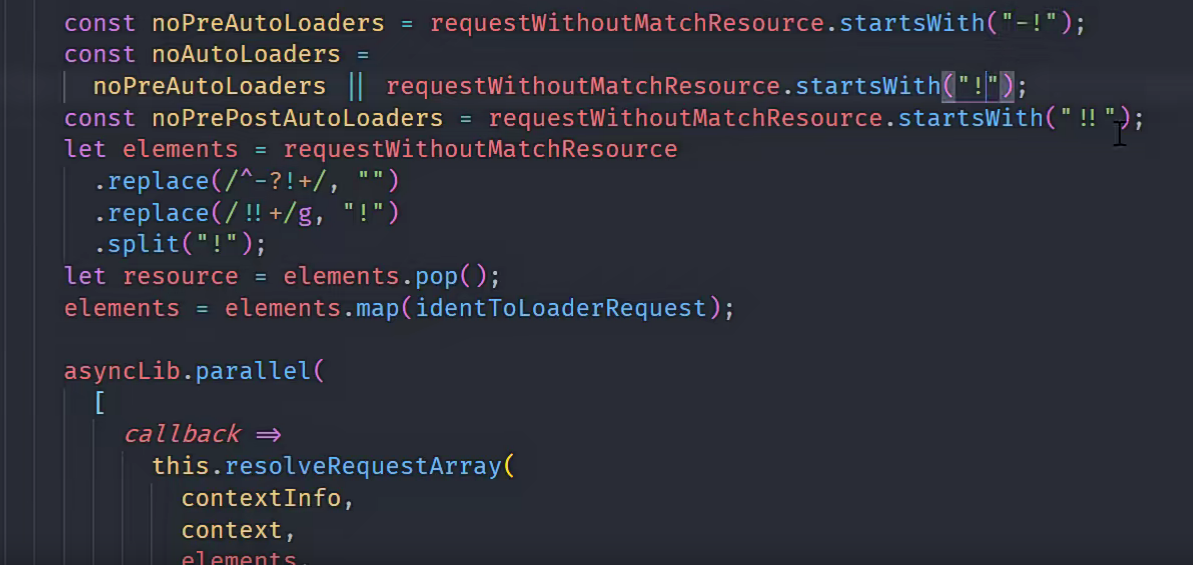
Task: Click the resolveRequestArray method name
Action: click(362, 467)
